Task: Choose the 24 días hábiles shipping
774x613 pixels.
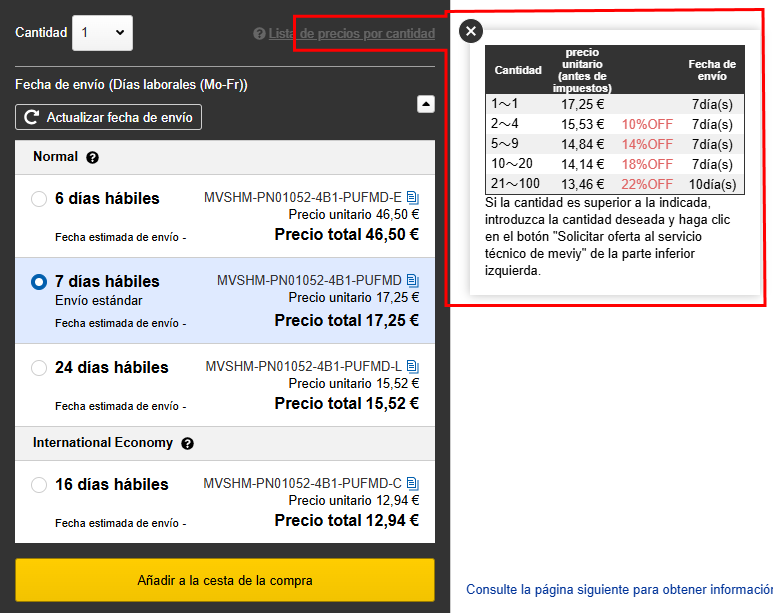Action: 39,368
